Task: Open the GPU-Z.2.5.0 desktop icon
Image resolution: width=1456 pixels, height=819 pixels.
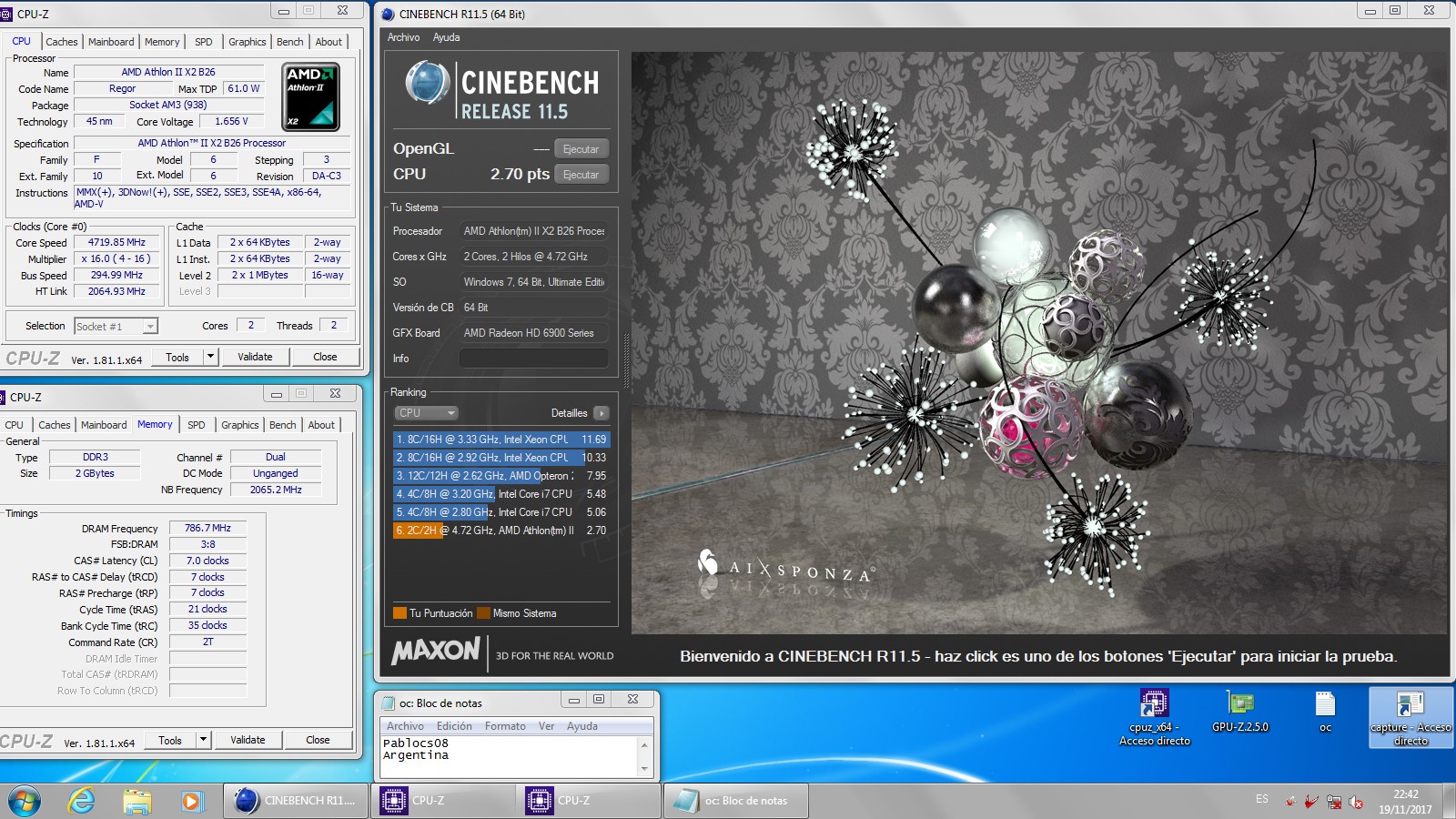Action: pos(1239,712)
